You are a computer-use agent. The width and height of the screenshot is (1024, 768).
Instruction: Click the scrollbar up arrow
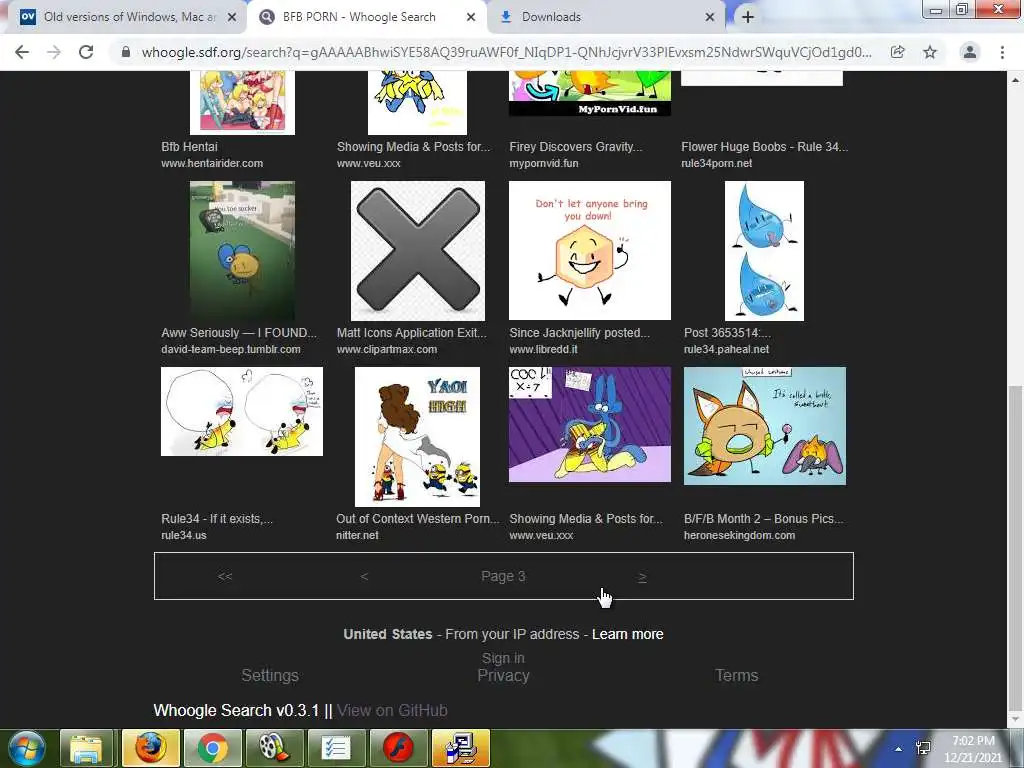pos(1015,80)
